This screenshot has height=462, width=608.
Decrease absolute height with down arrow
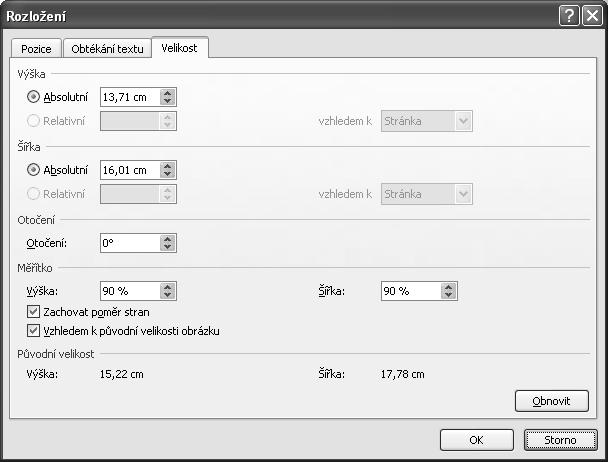point(168,101)
